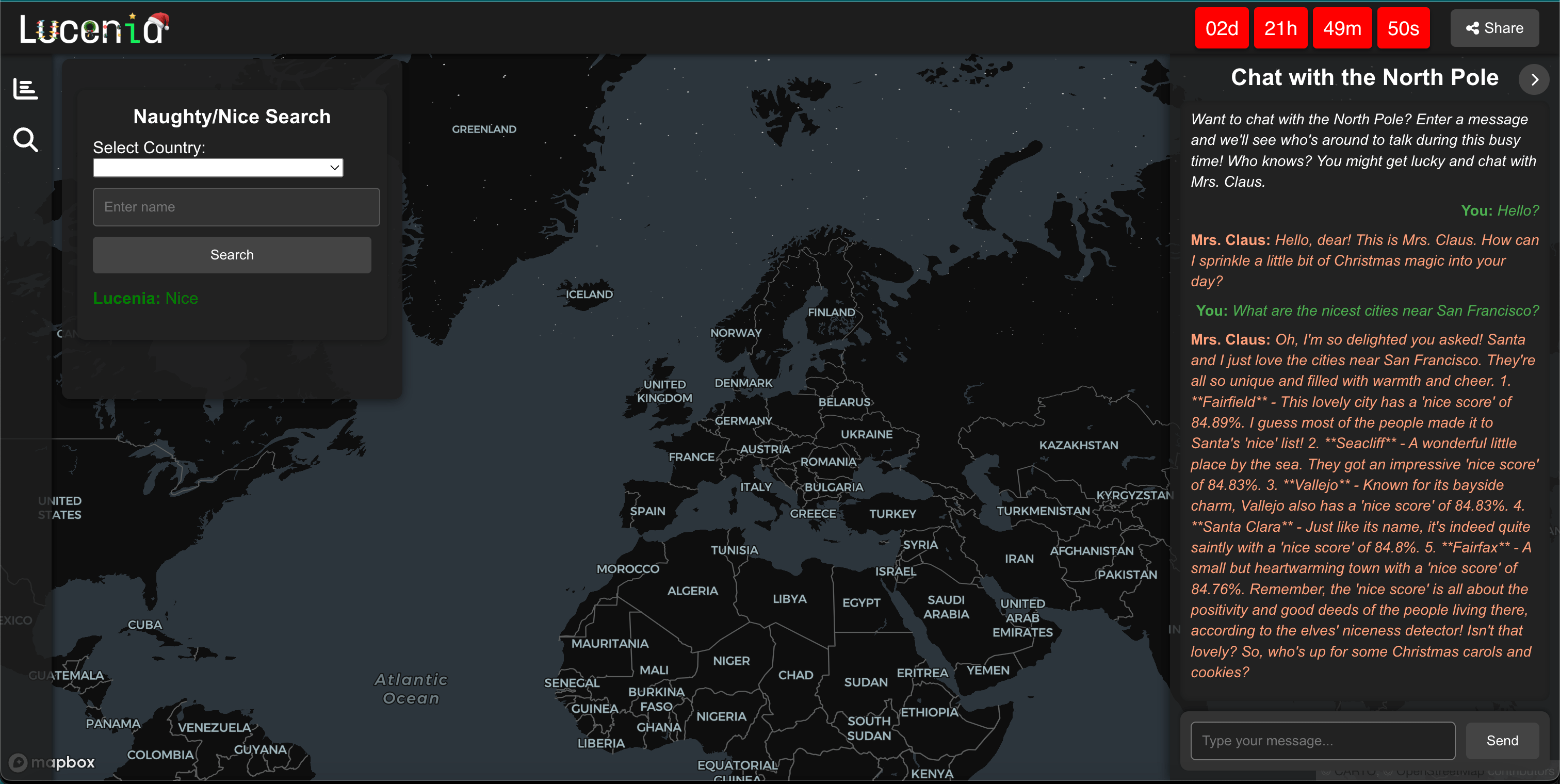
Task: Collapse chat panel with chevron arrow
Action: pyautogui.click(x=1533, y=79)
